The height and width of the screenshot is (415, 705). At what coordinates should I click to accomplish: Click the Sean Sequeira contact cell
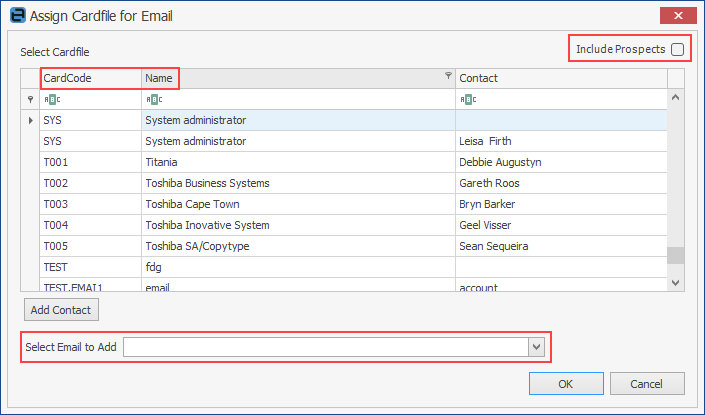coord(561,246)
